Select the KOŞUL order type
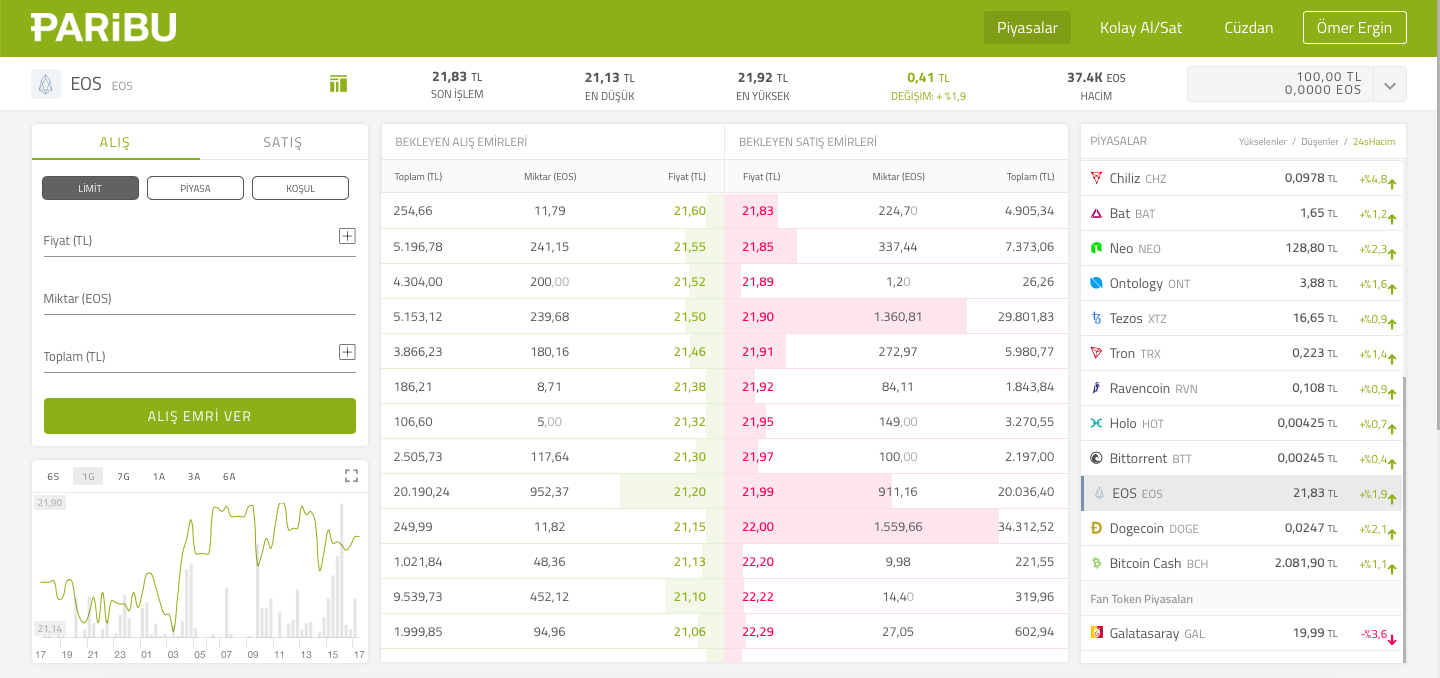The height and width of the screenshot is (678, 1440). pos(300,188)
